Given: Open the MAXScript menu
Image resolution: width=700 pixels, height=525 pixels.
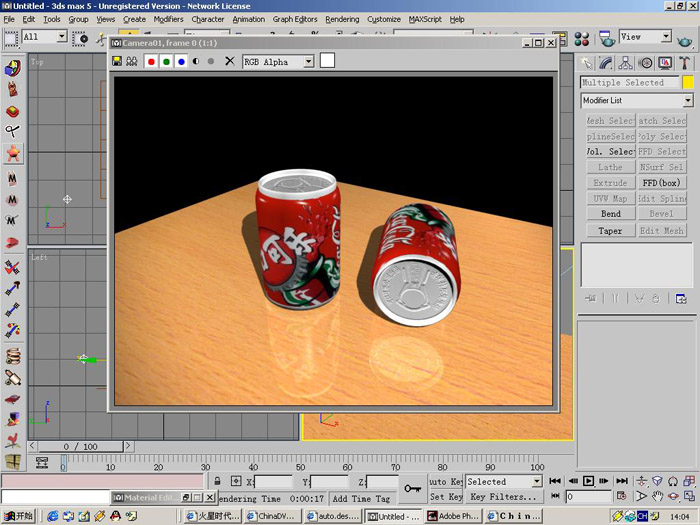Looking at the screenshot, I should pyautogui.click(x=425, y=19).
